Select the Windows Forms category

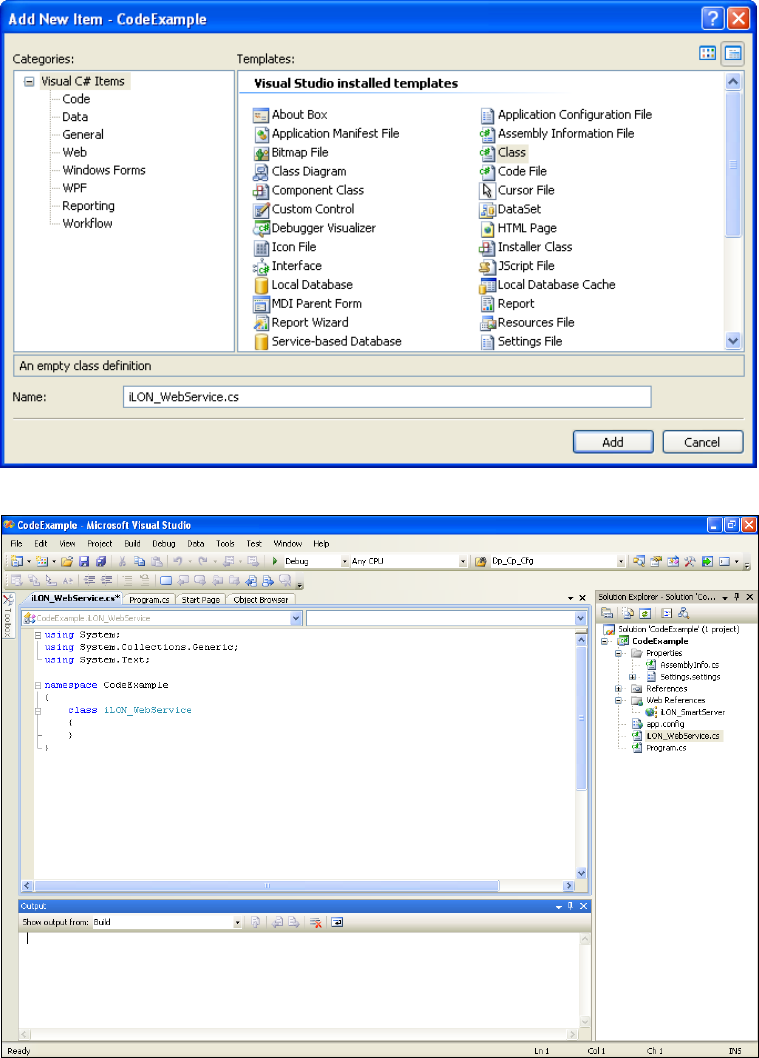point(104,170)
